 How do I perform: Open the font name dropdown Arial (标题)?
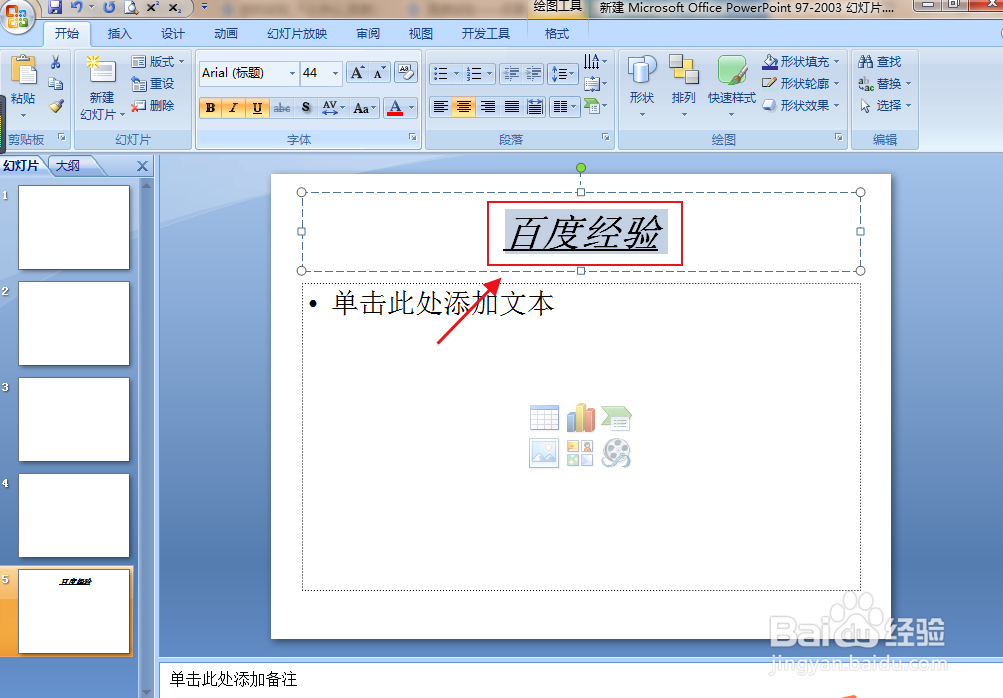[x=292, y=74]
